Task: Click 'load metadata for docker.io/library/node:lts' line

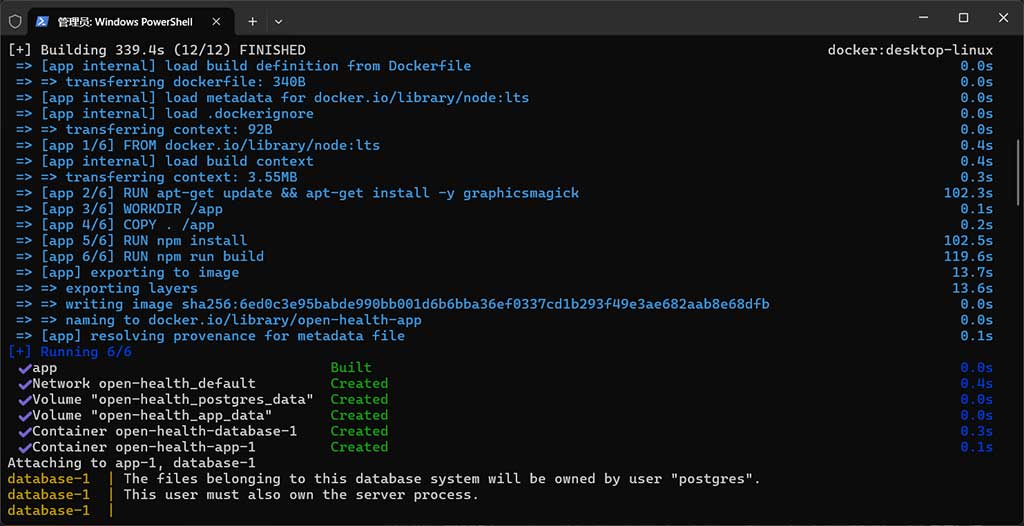Action: coord(272,98)
